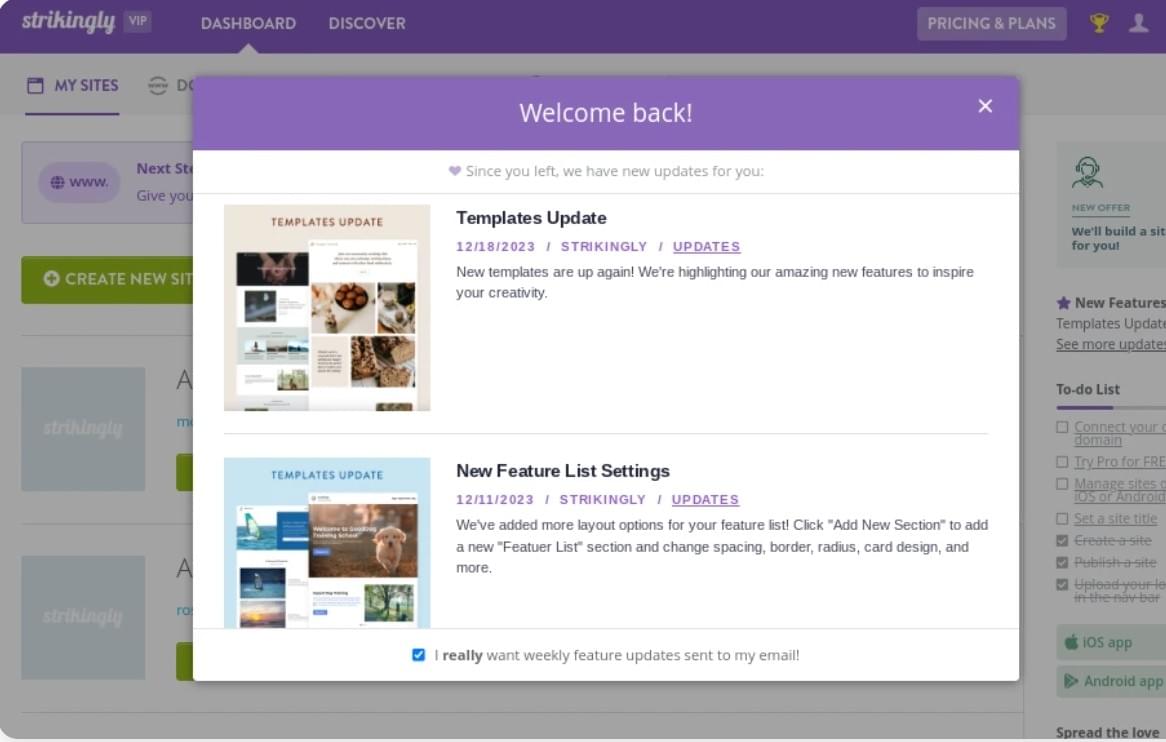1166x742 pixels.
Task: Open the user account icon
Action: 1138,23
